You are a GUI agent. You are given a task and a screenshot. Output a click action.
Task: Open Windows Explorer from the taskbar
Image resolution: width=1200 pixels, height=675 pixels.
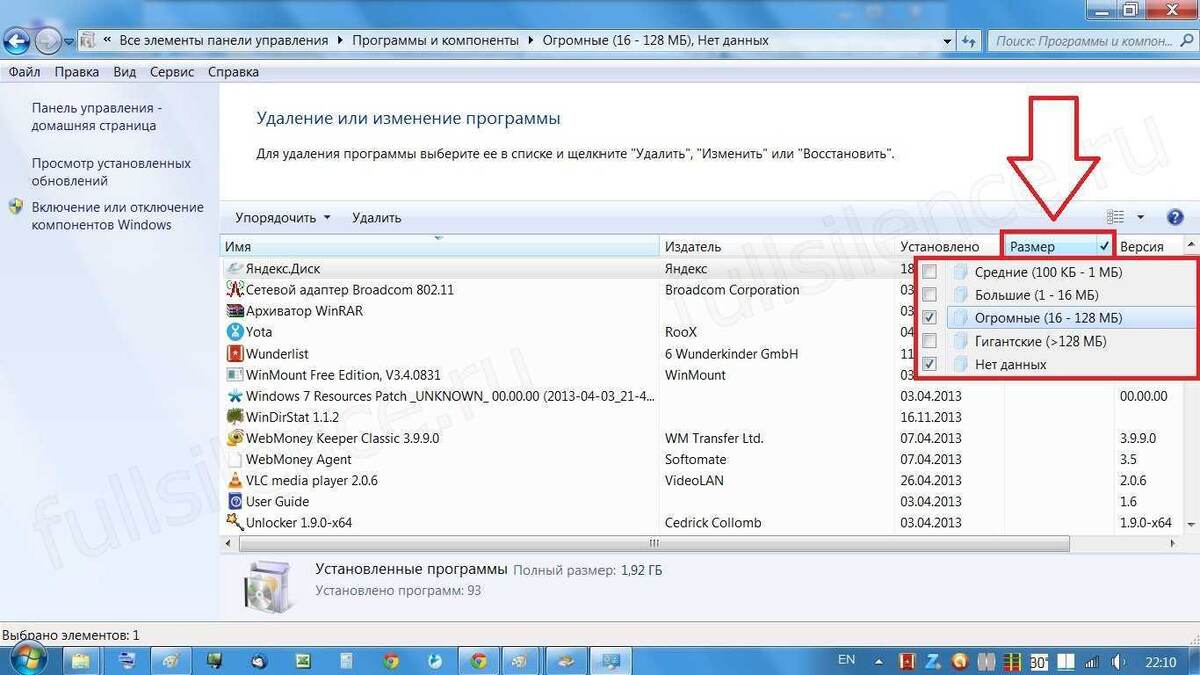80,661
